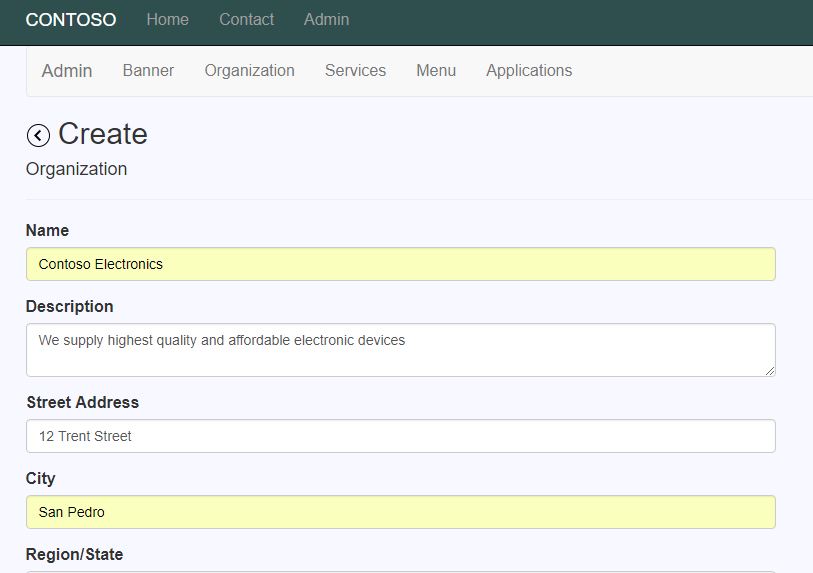The height and width of the screenshot is (573, 813).
Task: Go to Home in the top navbar
Action: pos(167,20)
